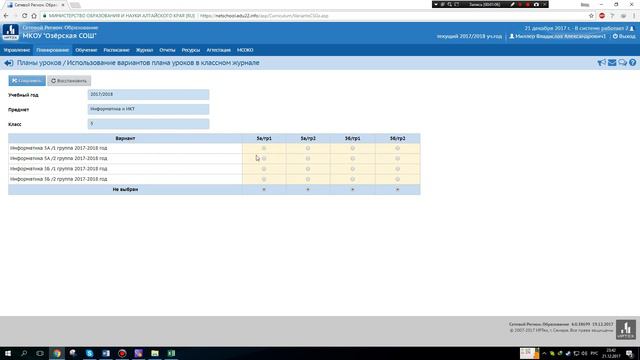
Task: Open the Класс field showing 5
Action: (148, 124)
